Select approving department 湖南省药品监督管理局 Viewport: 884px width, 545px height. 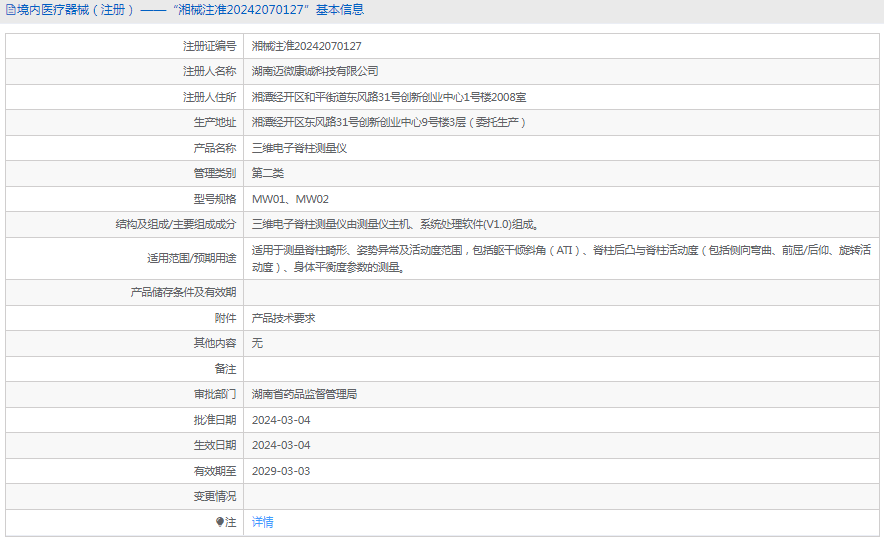pos(304,394)
